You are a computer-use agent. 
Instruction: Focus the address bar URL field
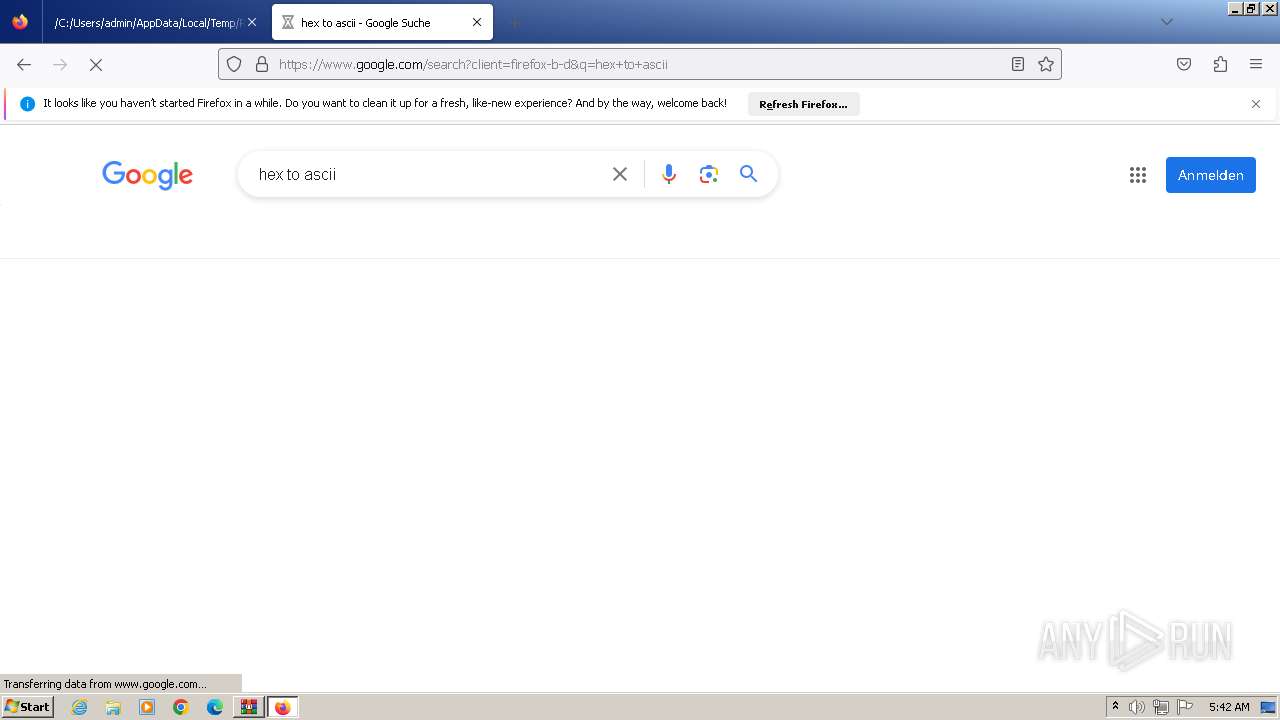[x=640, y=64]
